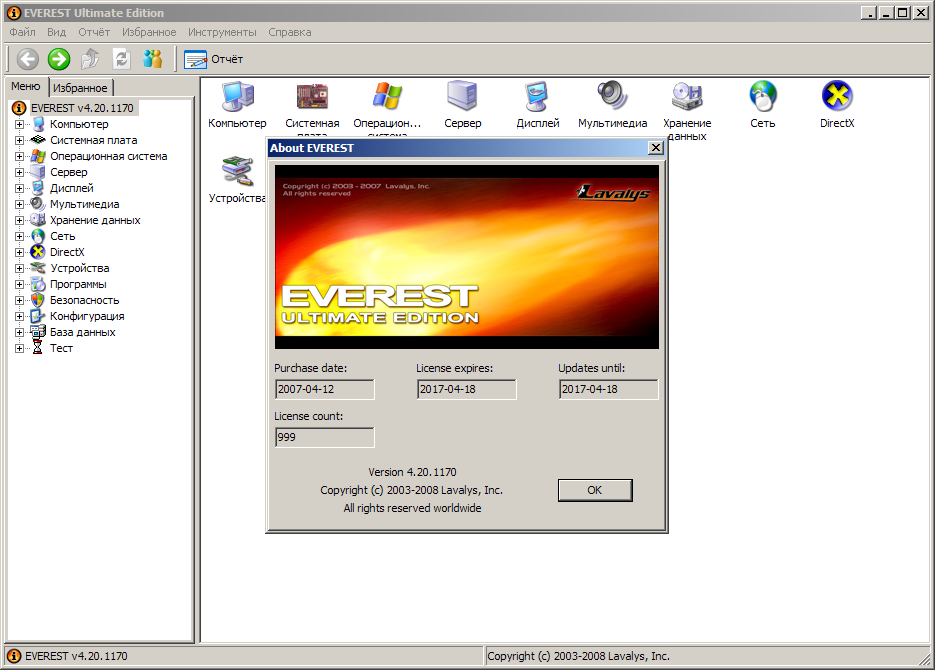935x670 pixels.
Task: Switch to the Избранное tab
Action: 80,88
